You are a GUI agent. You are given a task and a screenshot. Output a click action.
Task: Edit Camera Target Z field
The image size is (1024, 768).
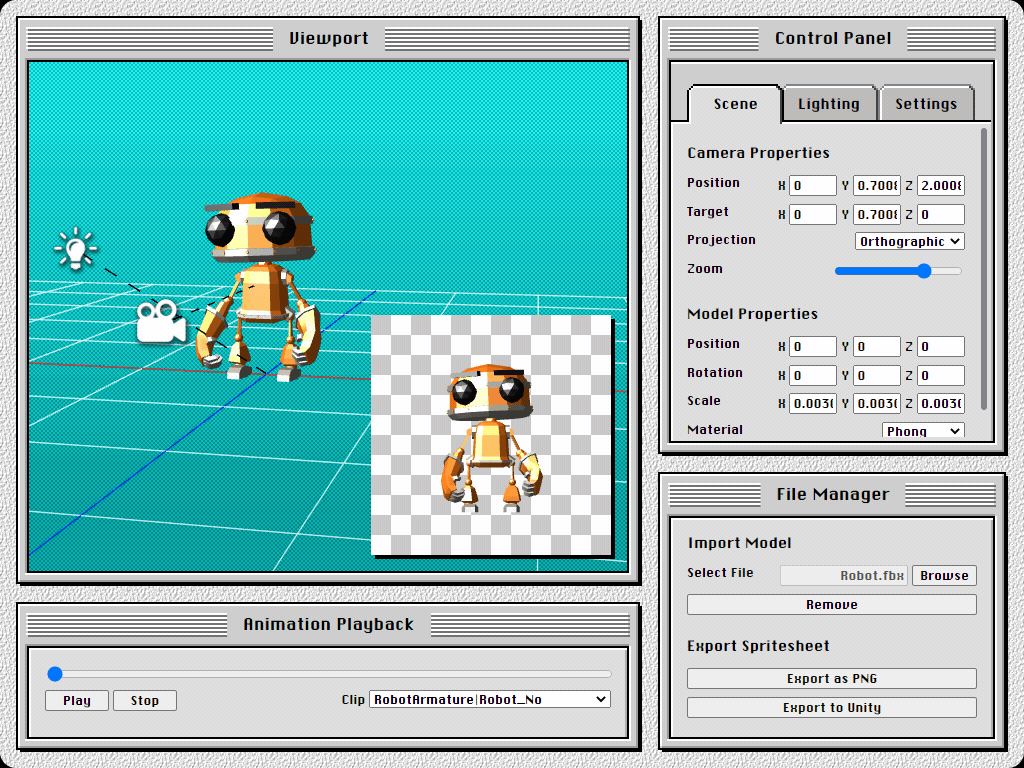click(x=940, y=214)
